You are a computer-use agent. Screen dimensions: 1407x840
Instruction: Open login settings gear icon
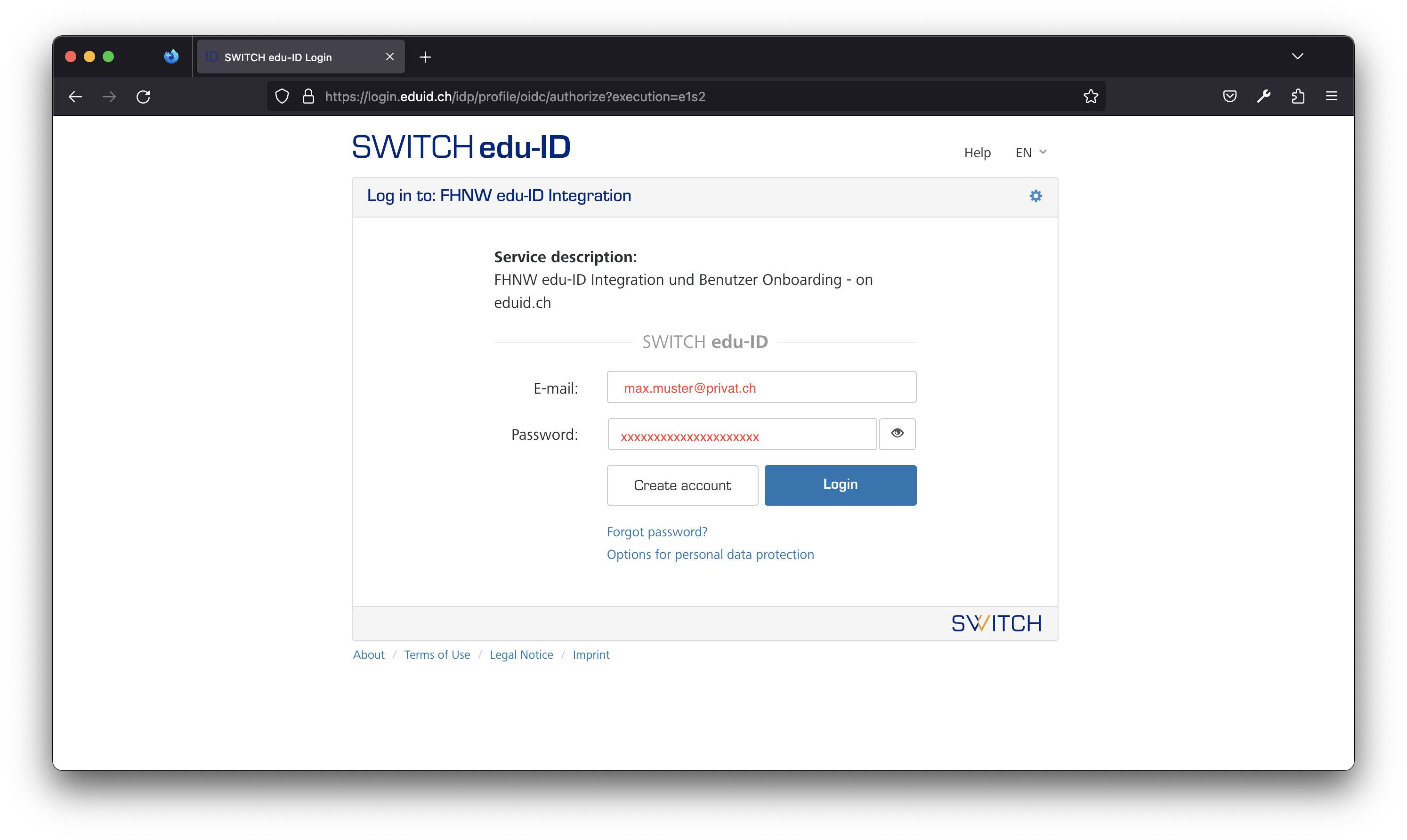coord(1036,196)
